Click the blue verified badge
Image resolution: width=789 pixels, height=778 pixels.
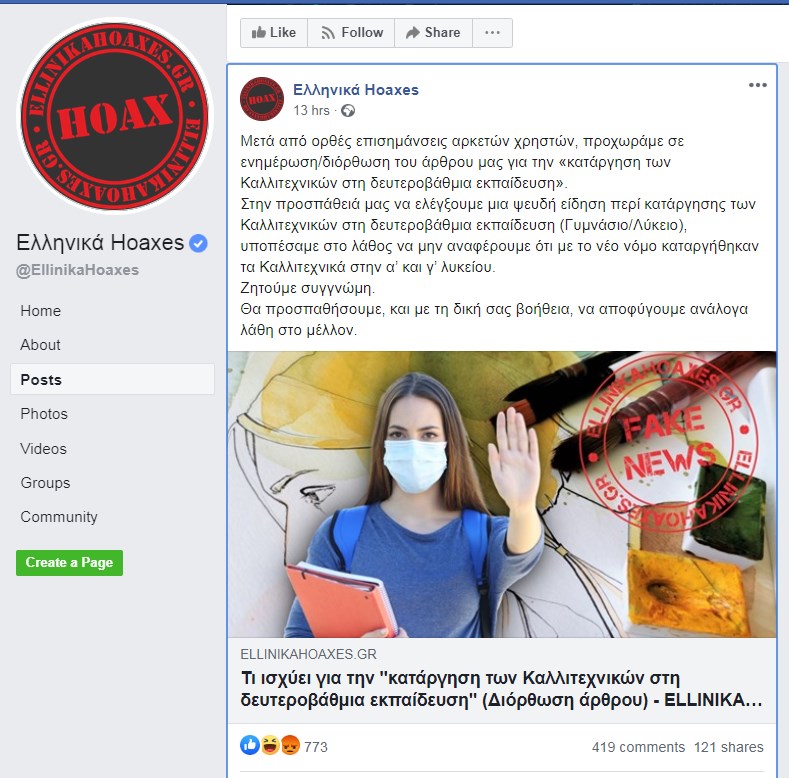198,243
